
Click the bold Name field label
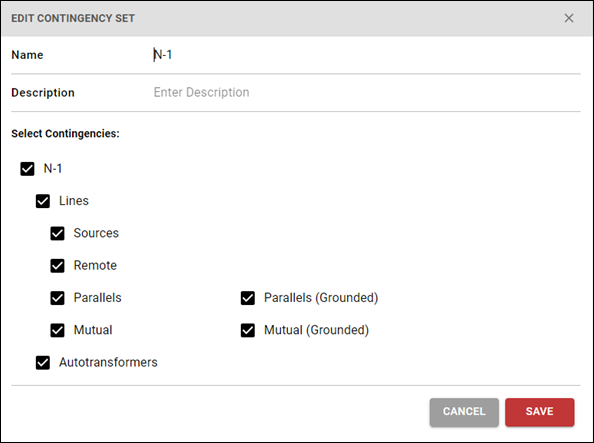[27, 55]
